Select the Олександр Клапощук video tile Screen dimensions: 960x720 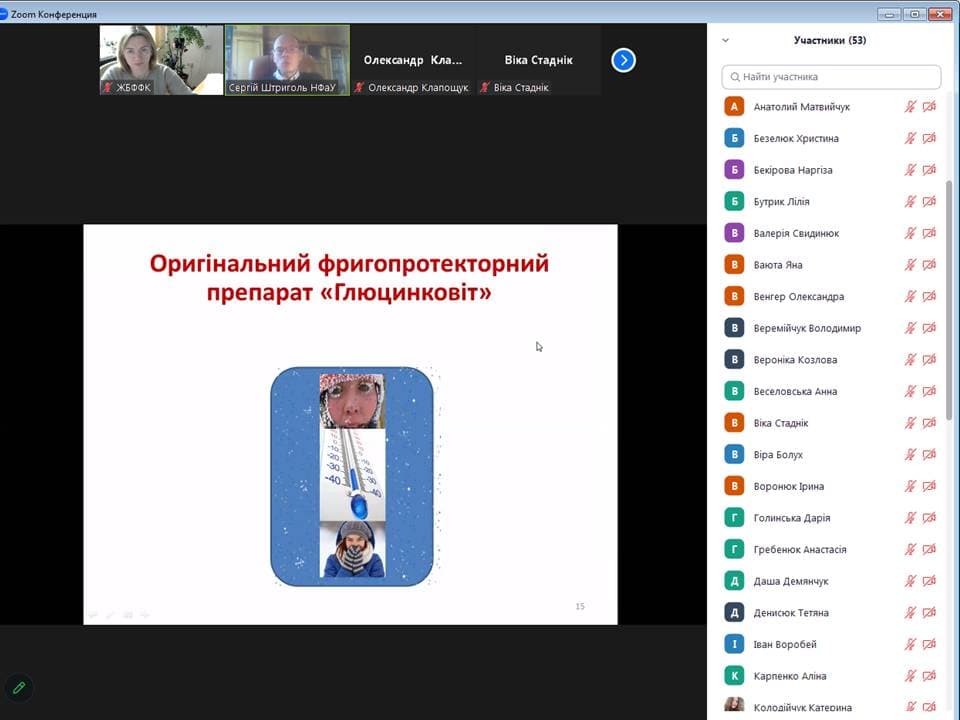click(x=413, y=60)
